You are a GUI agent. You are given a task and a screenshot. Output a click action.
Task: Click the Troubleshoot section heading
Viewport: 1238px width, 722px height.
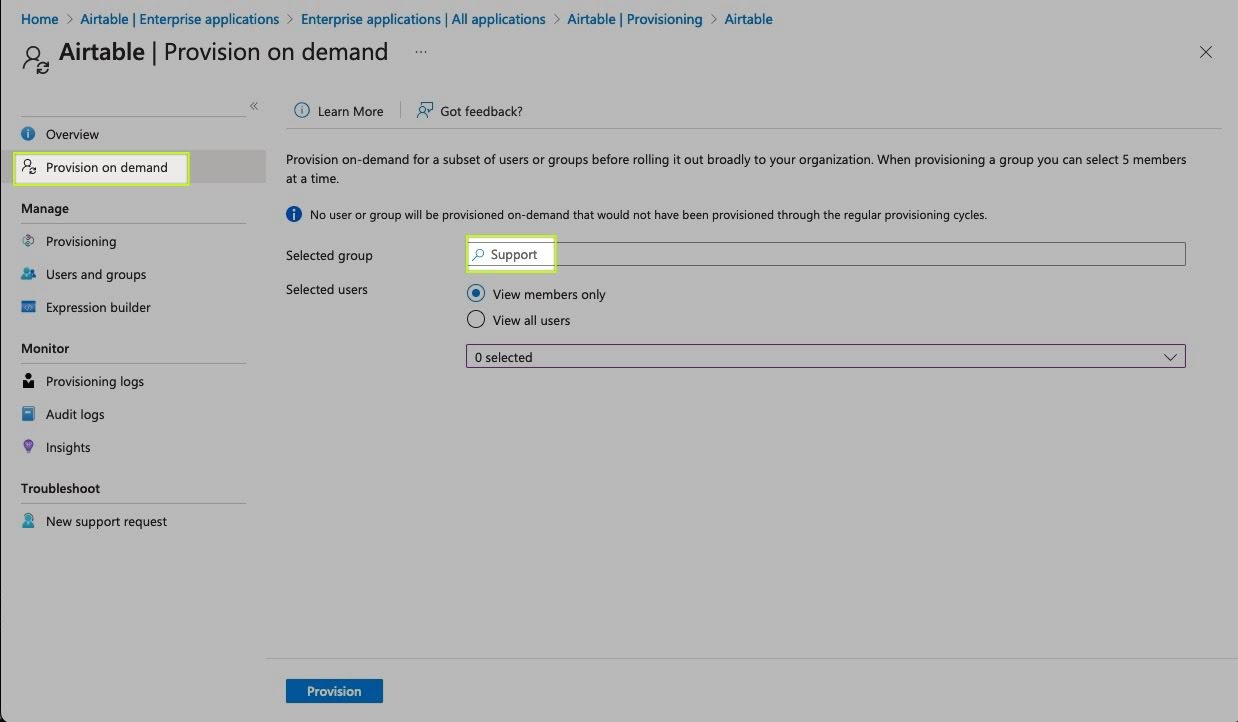(61, 488)
